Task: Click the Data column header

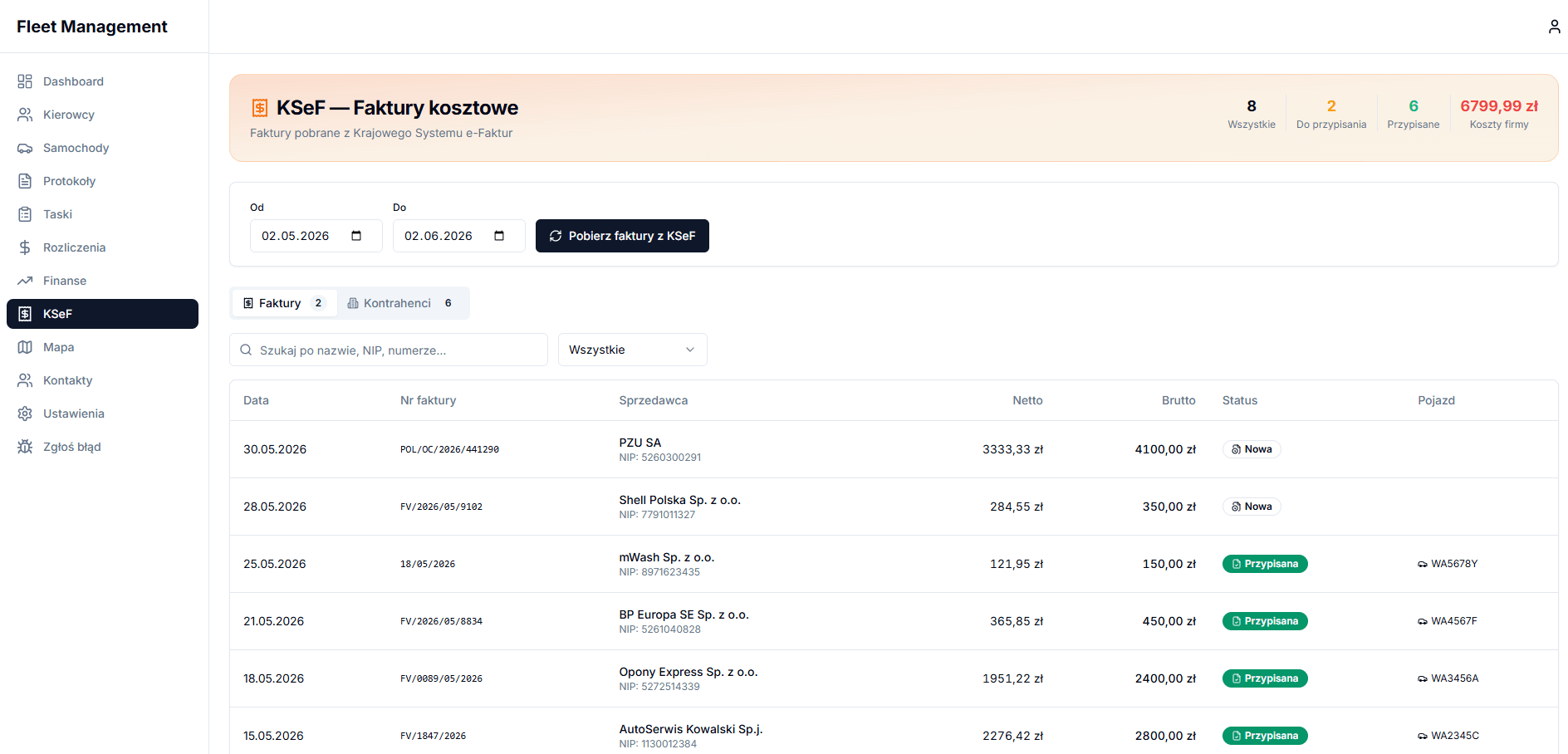Action: tap(256, 400)
